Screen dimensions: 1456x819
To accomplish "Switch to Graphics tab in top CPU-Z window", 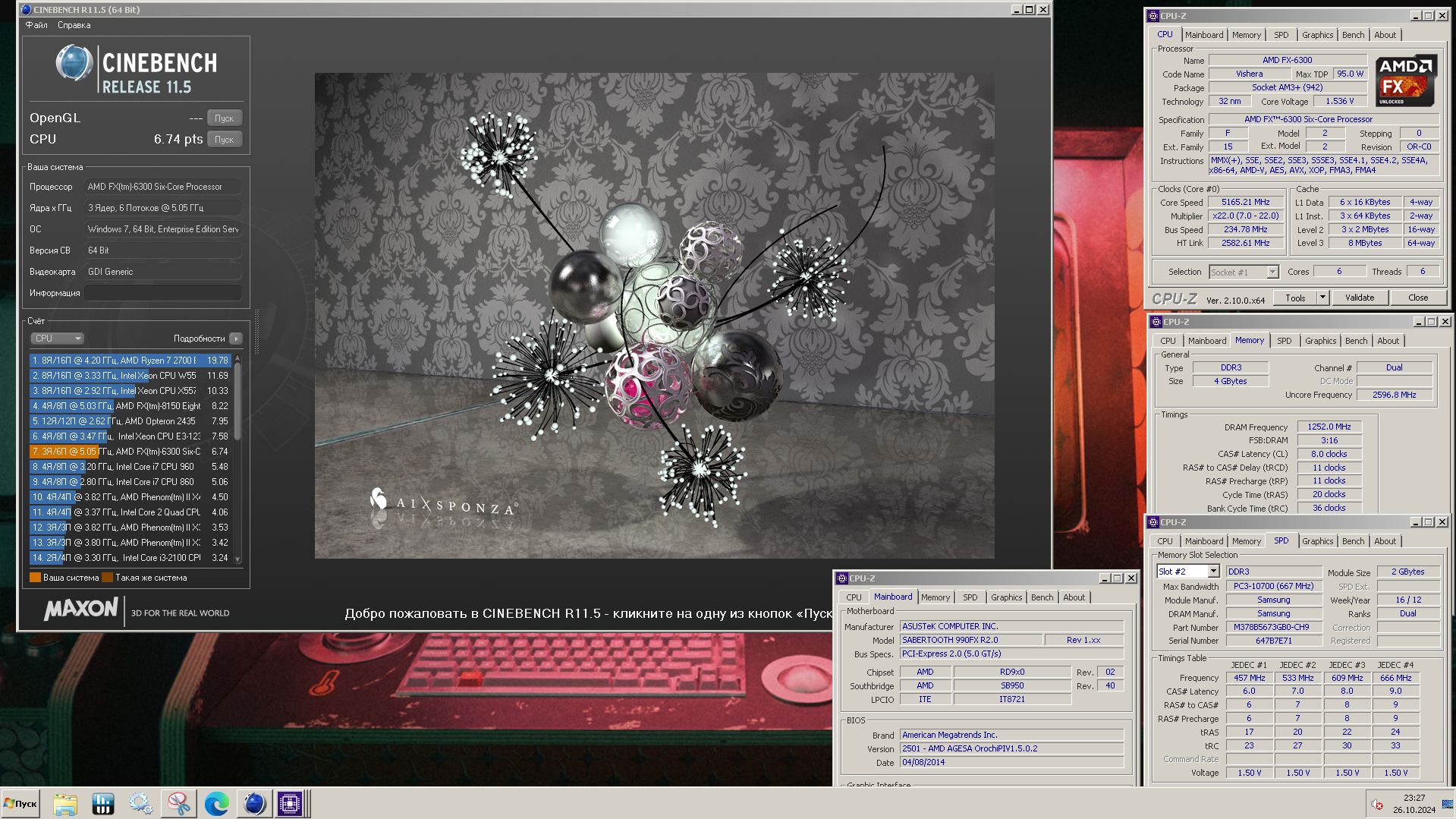I will click(x=1317, y=35).
